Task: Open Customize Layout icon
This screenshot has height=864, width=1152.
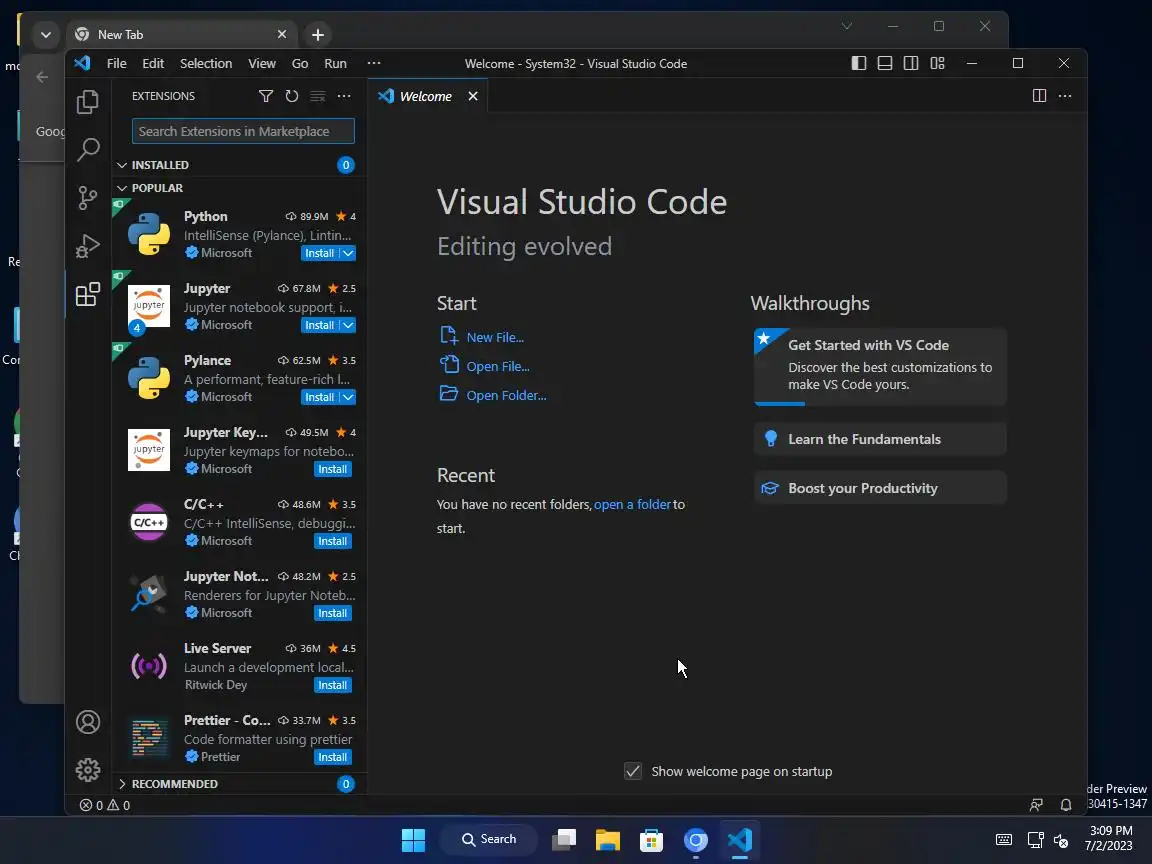Action: tap(937, 63)
